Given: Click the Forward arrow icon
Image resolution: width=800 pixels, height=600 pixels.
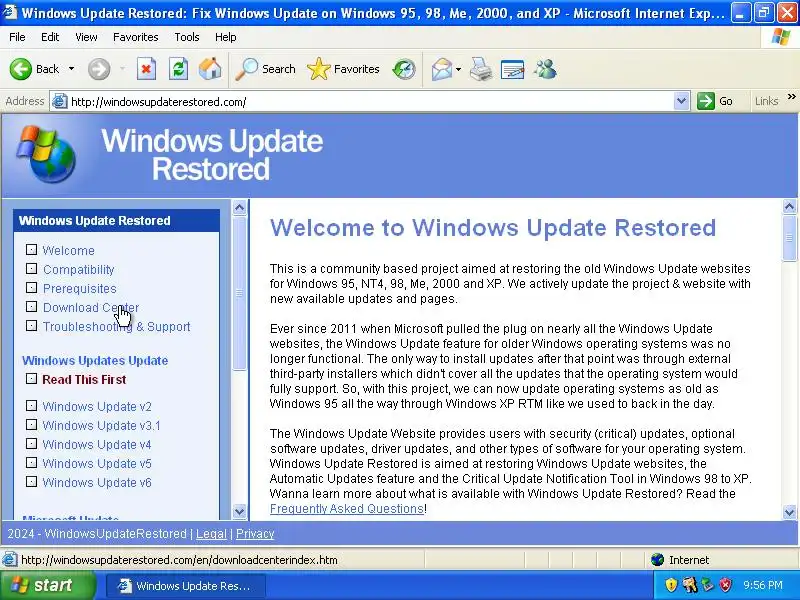Looking at the screenshot, I should pyautogui.click(x=98, y=69).
